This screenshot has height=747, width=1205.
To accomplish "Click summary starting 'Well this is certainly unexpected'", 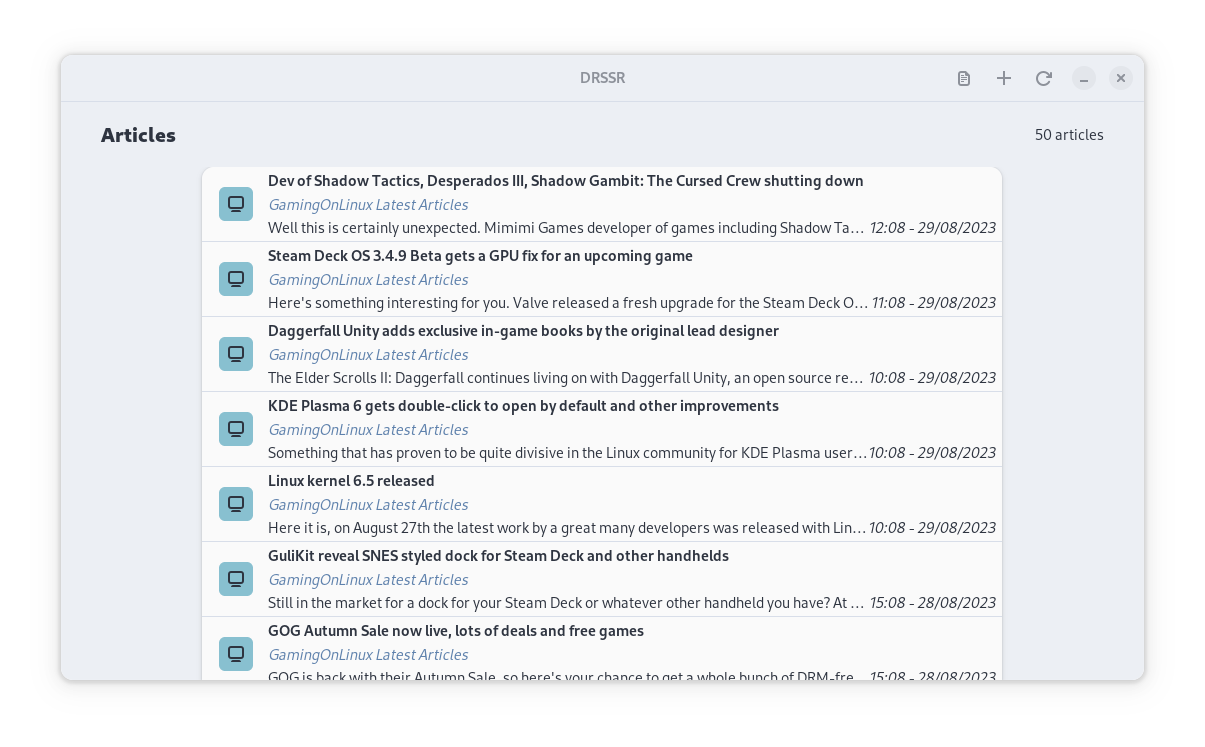I will (x=566, y=228).
